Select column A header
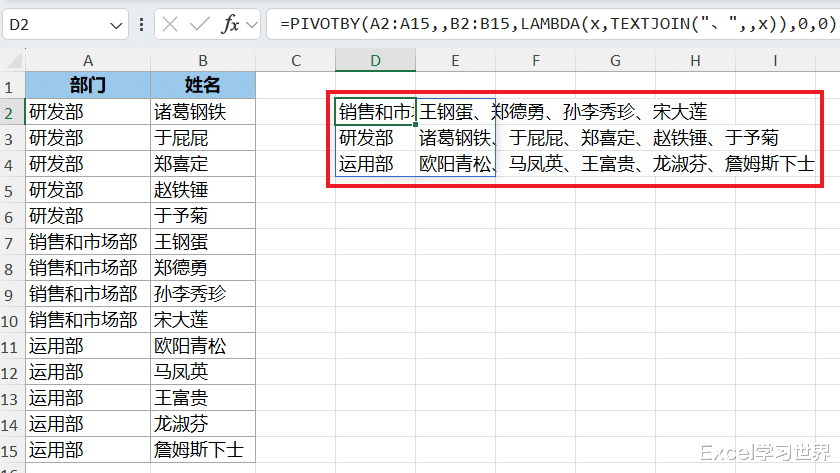 88,61
